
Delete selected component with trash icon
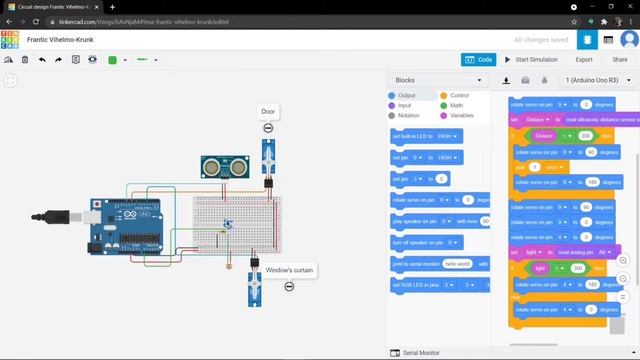click(25, 60)
